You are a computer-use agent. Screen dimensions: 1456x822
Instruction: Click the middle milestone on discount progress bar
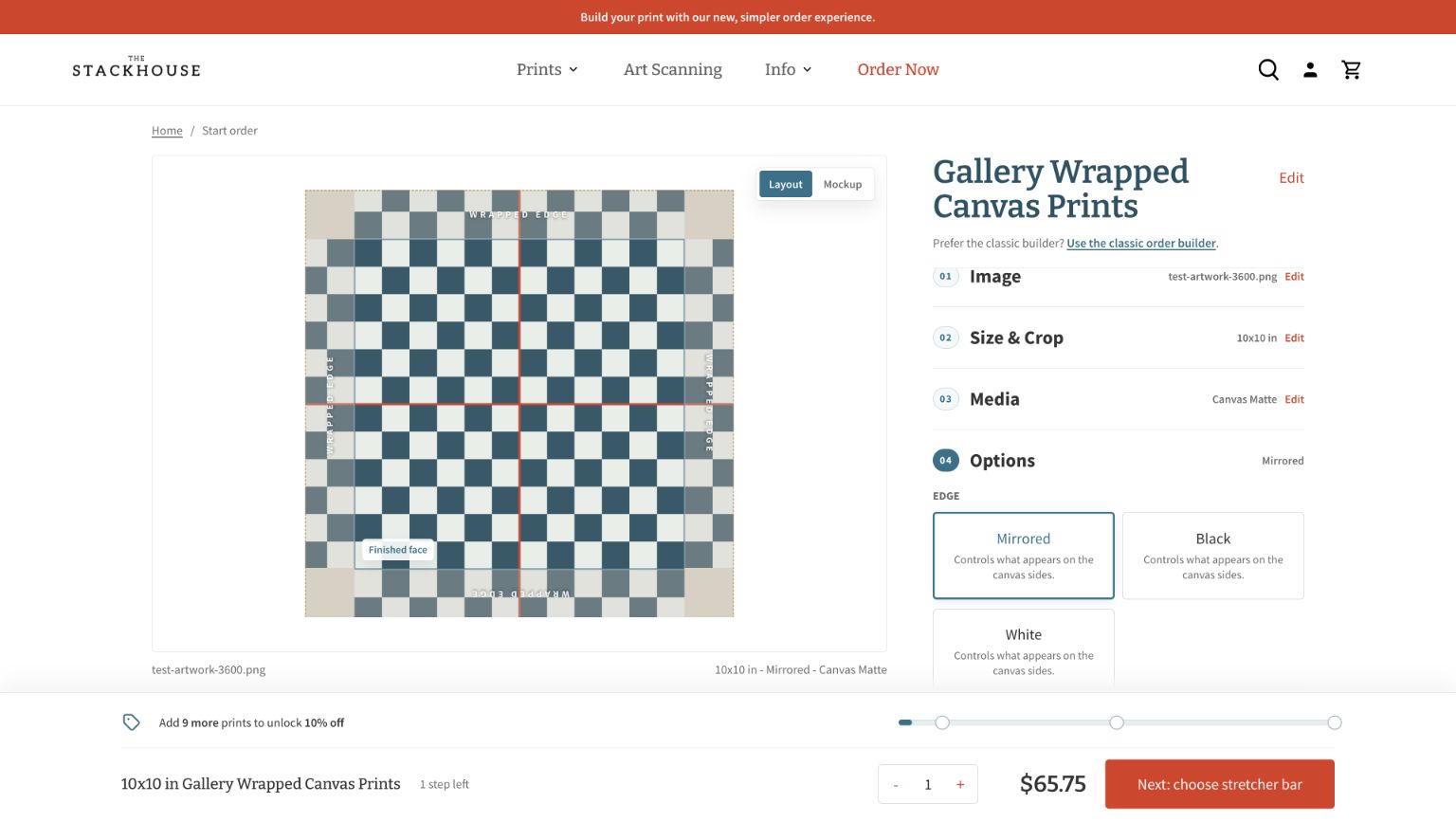coord(1117,722)
